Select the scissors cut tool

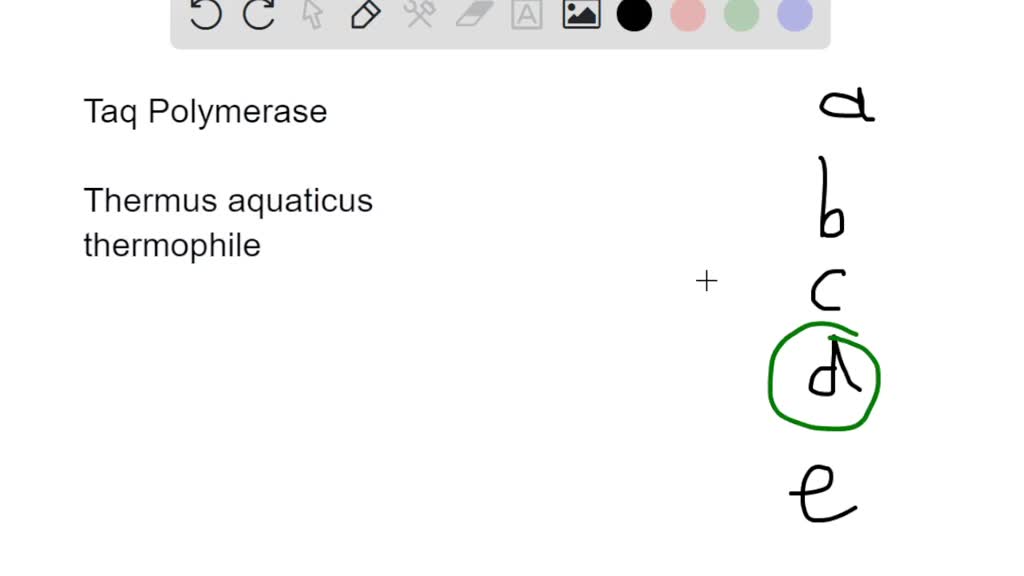419,16
